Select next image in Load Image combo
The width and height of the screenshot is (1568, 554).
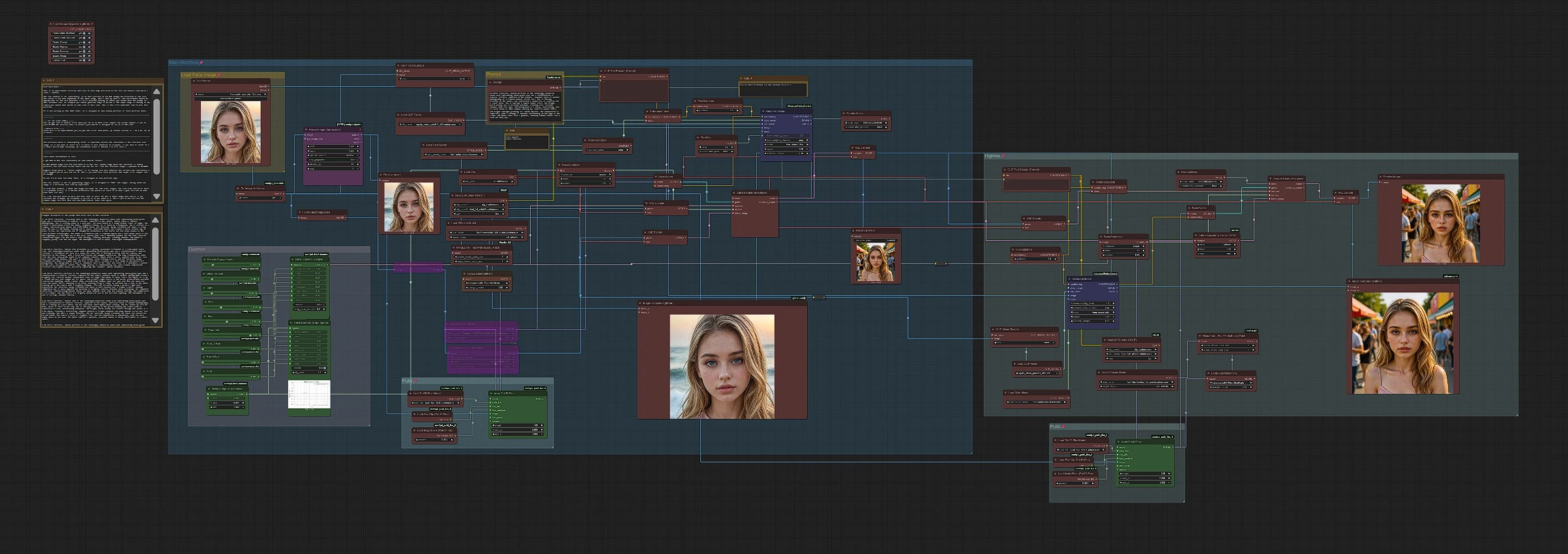click(x=265, y=95)
